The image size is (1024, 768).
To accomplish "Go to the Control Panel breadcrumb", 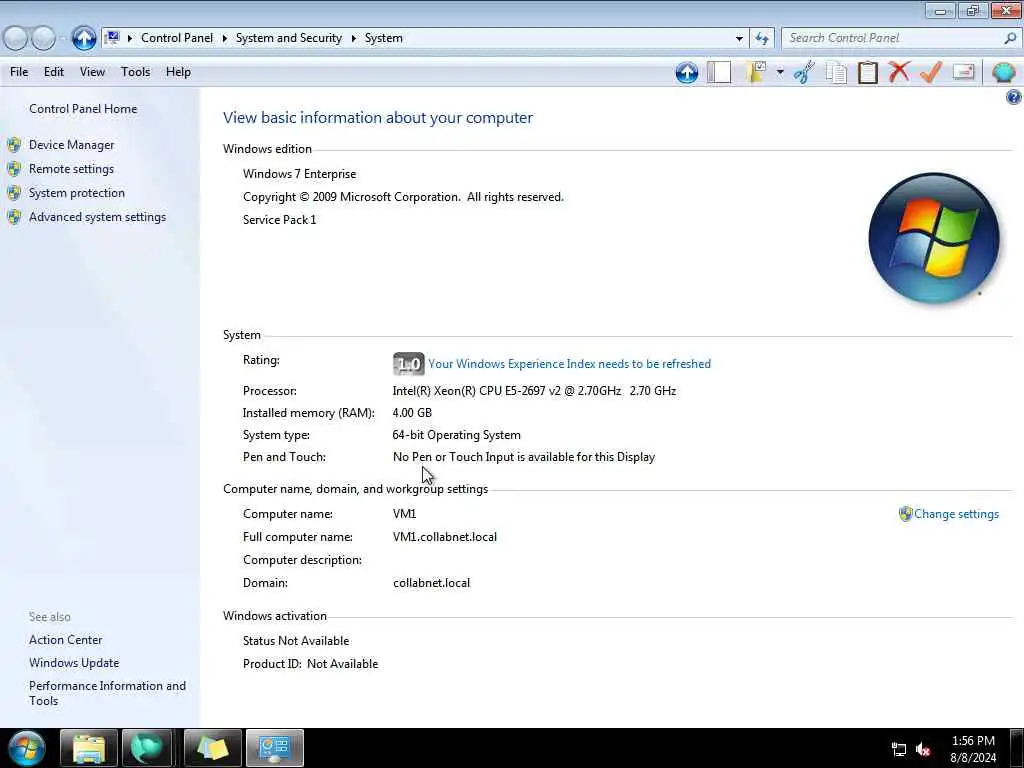I will pyautogui.click(x=177, y=38).
